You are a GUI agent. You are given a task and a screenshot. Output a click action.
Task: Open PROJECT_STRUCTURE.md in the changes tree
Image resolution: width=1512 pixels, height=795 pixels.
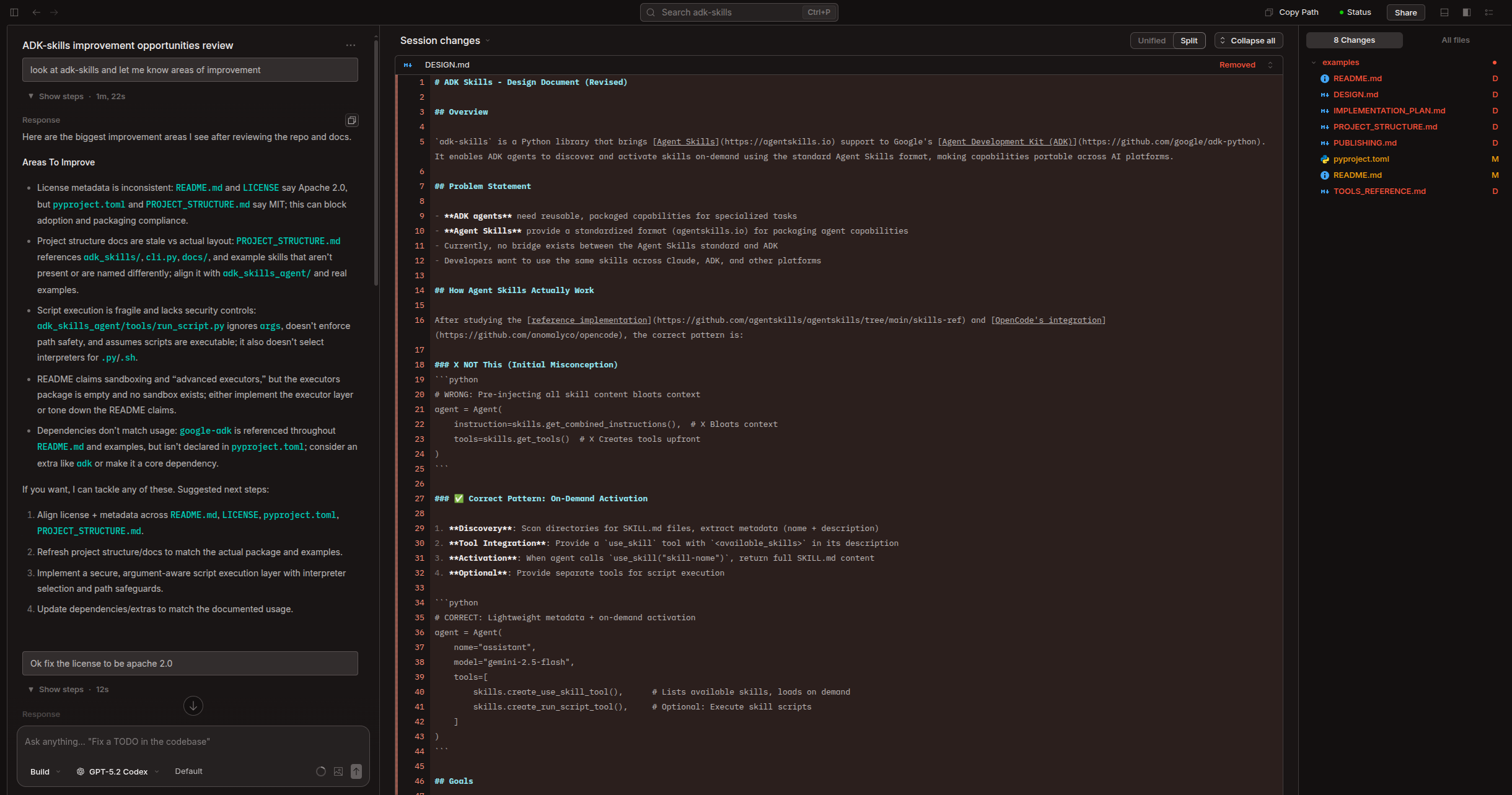click(1385, 127)
